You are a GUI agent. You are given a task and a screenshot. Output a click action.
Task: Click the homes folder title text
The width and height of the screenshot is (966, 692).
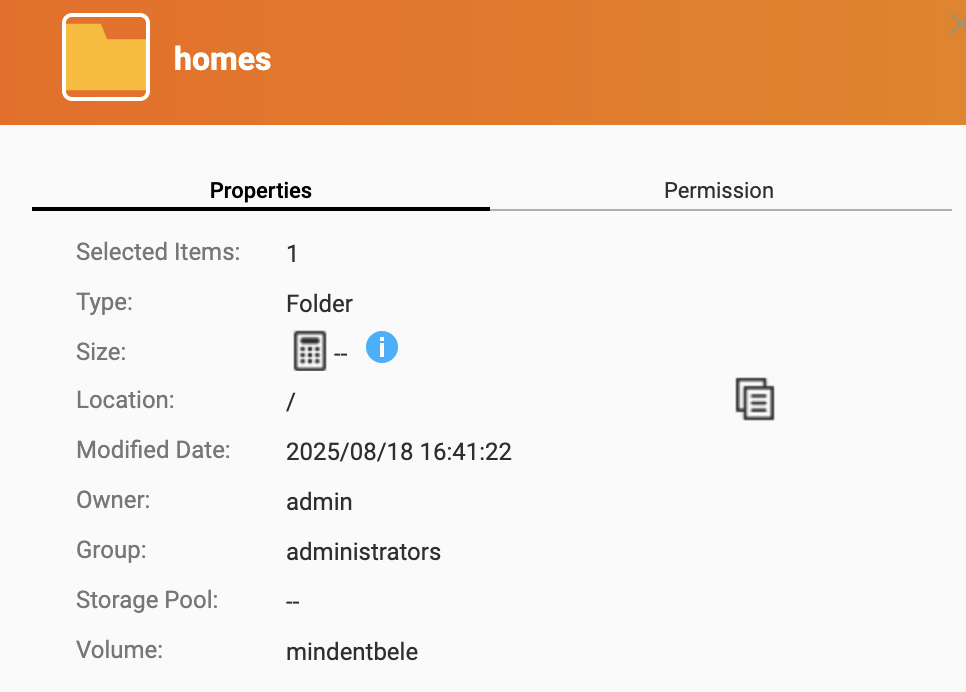(222, 59)
